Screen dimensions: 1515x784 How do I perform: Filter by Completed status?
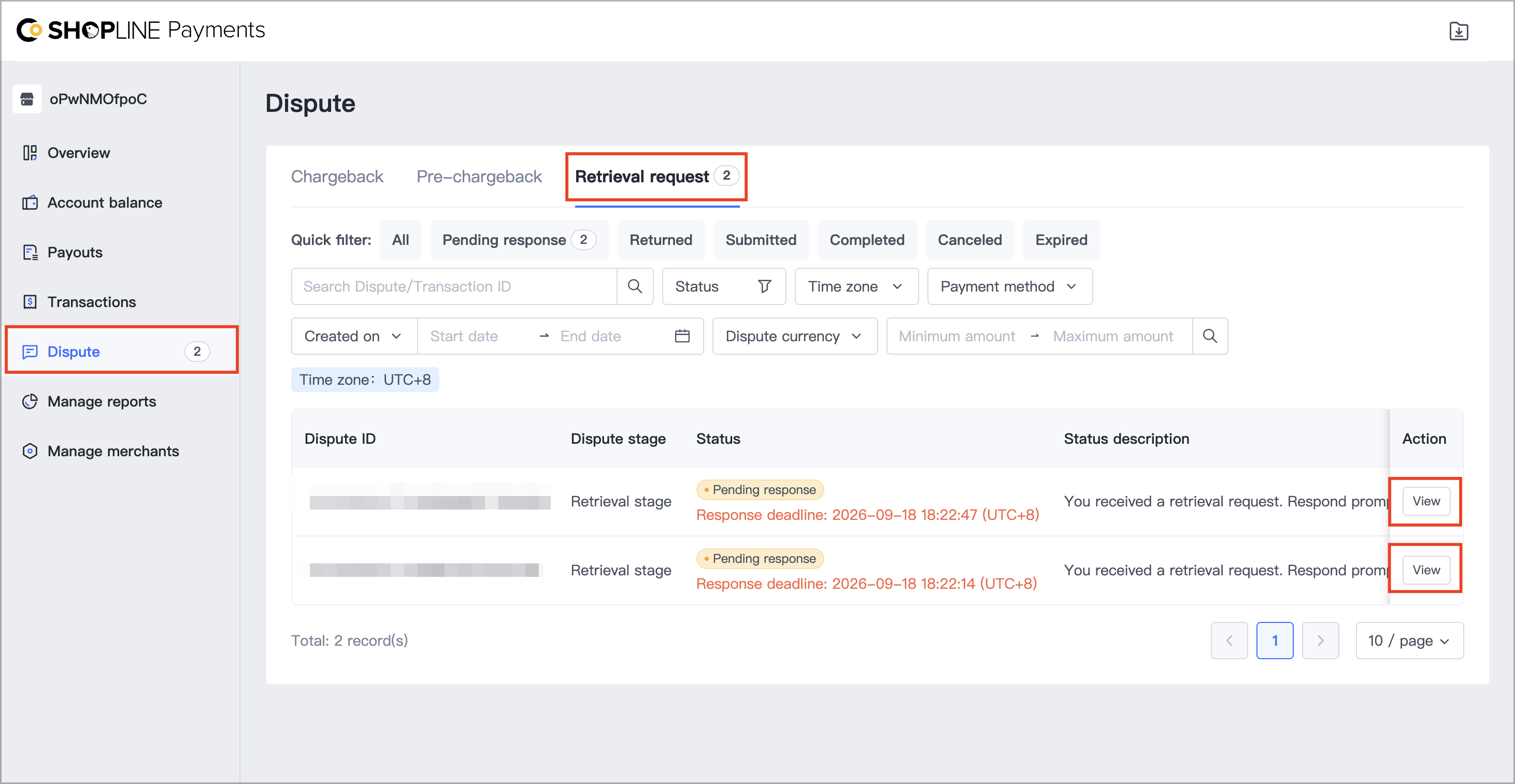[867, 240]
